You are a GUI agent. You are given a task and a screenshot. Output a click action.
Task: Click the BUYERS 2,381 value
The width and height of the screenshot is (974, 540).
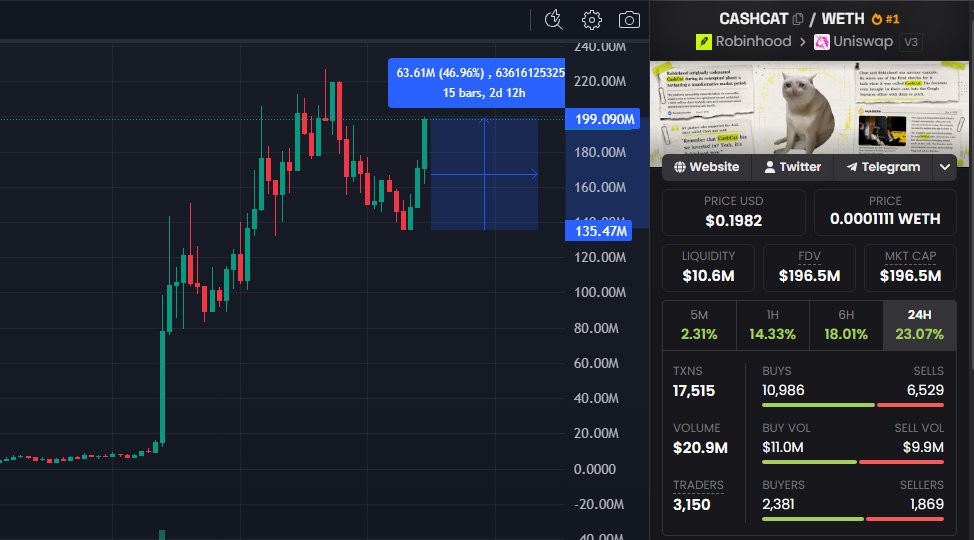778,504
